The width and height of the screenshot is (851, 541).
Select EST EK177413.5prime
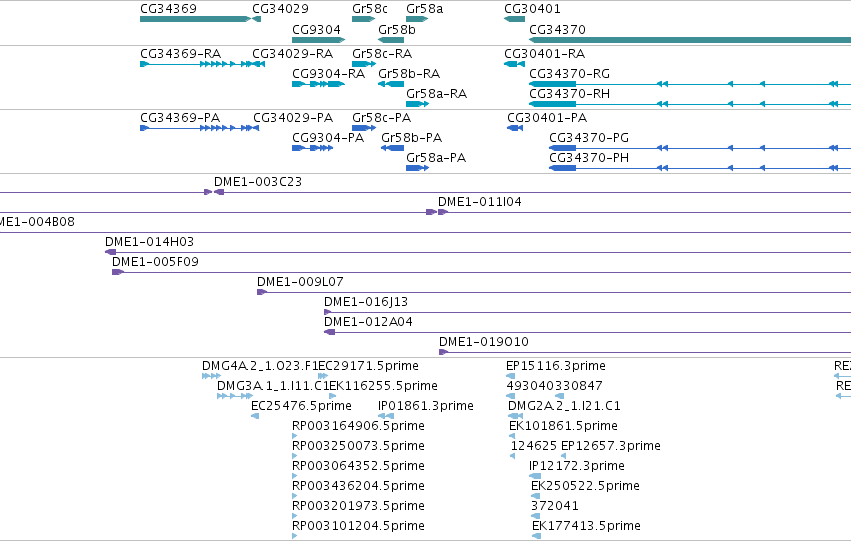[537, 536]
